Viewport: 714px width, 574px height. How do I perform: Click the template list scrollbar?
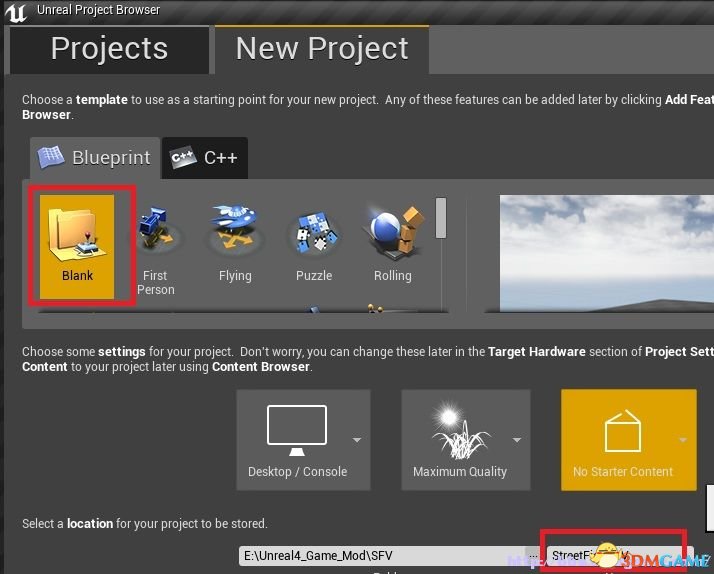(440, 218)
